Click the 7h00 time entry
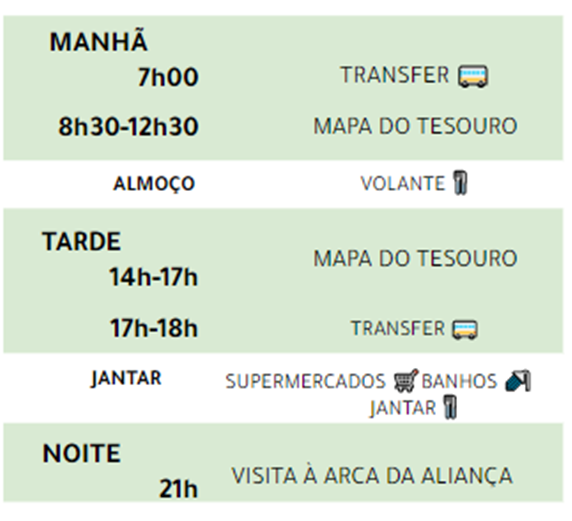The width and height of the screenshot is (572, 521). tap(168, 77)
